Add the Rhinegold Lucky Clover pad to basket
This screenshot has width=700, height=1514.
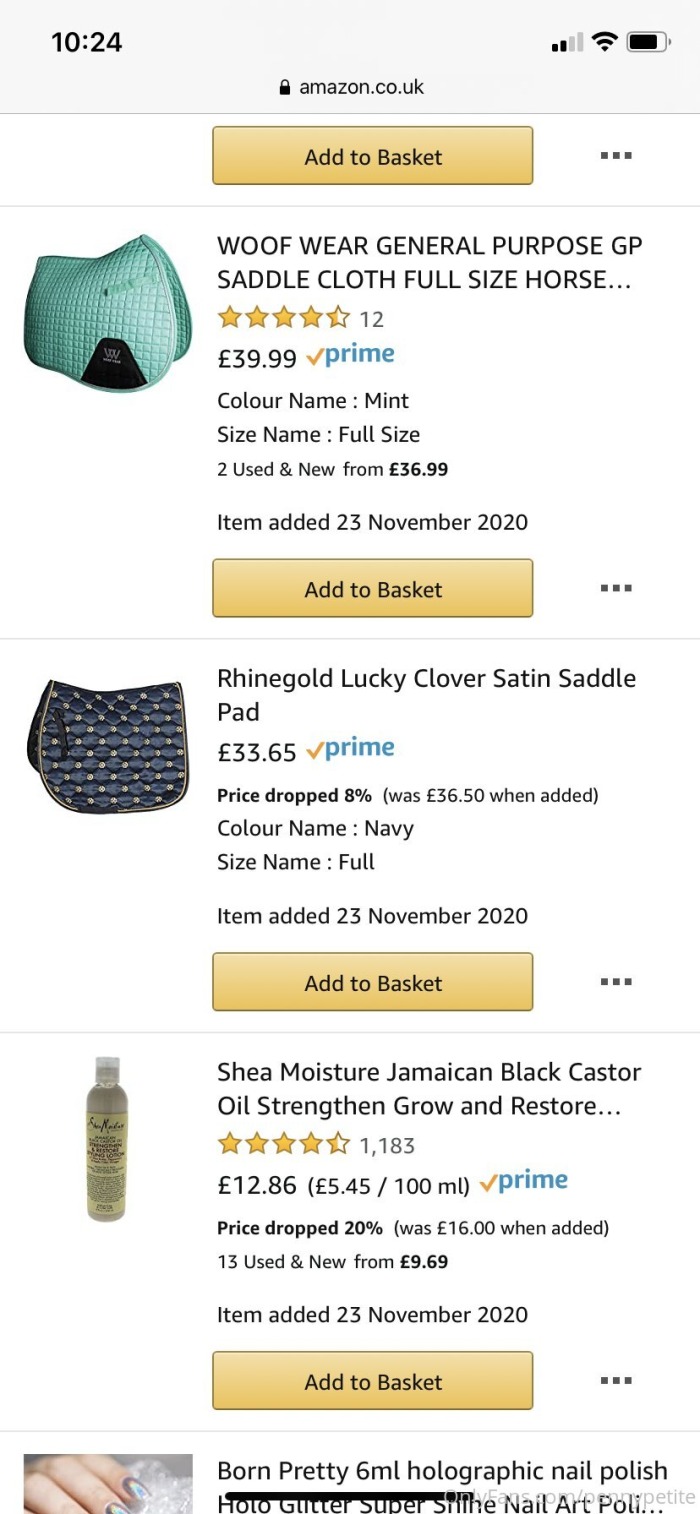click(x=372, y=982)
